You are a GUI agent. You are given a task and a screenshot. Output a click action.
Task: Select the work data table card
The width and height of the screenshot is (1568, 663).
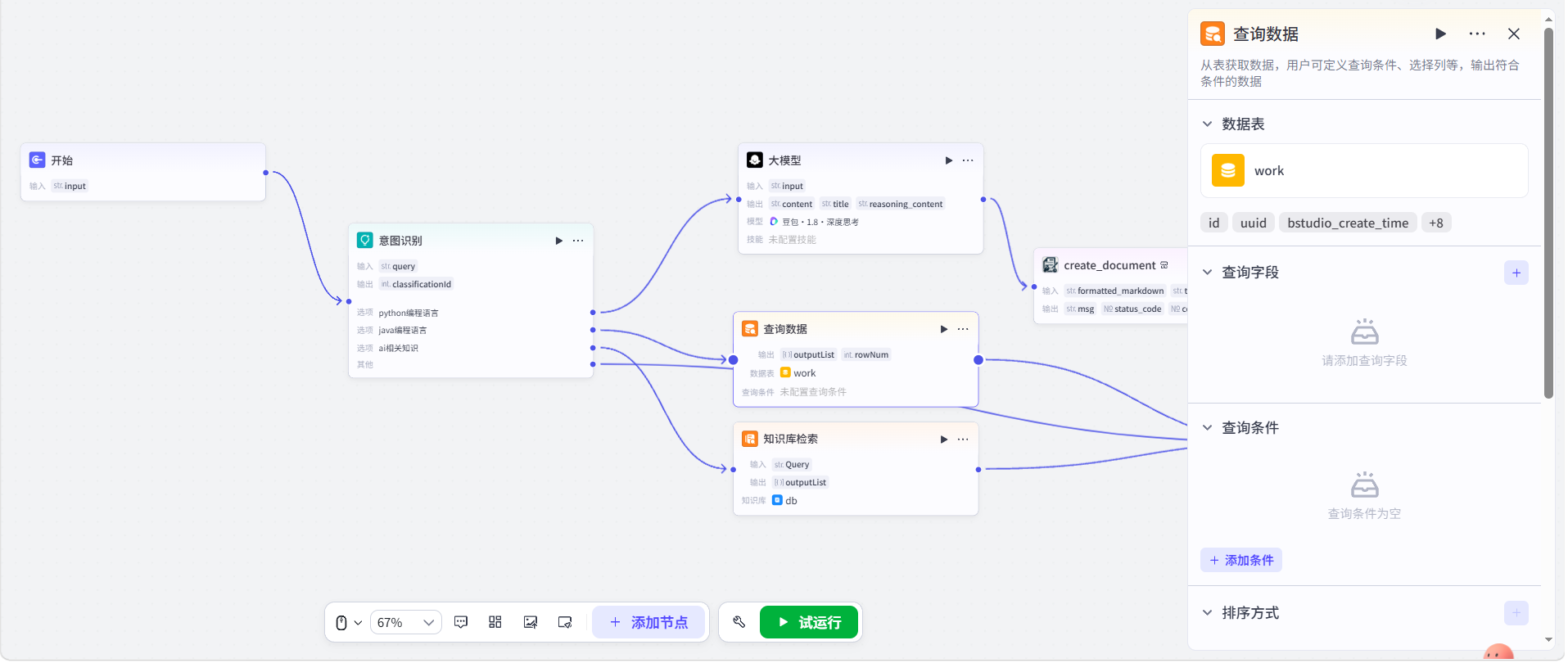pos(1364,170)
